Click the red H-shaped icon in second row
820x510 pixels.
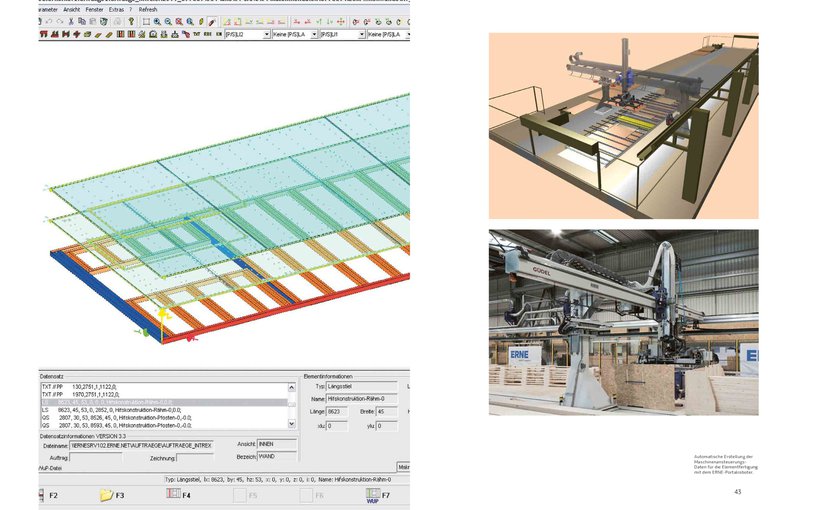click(65, 34)
